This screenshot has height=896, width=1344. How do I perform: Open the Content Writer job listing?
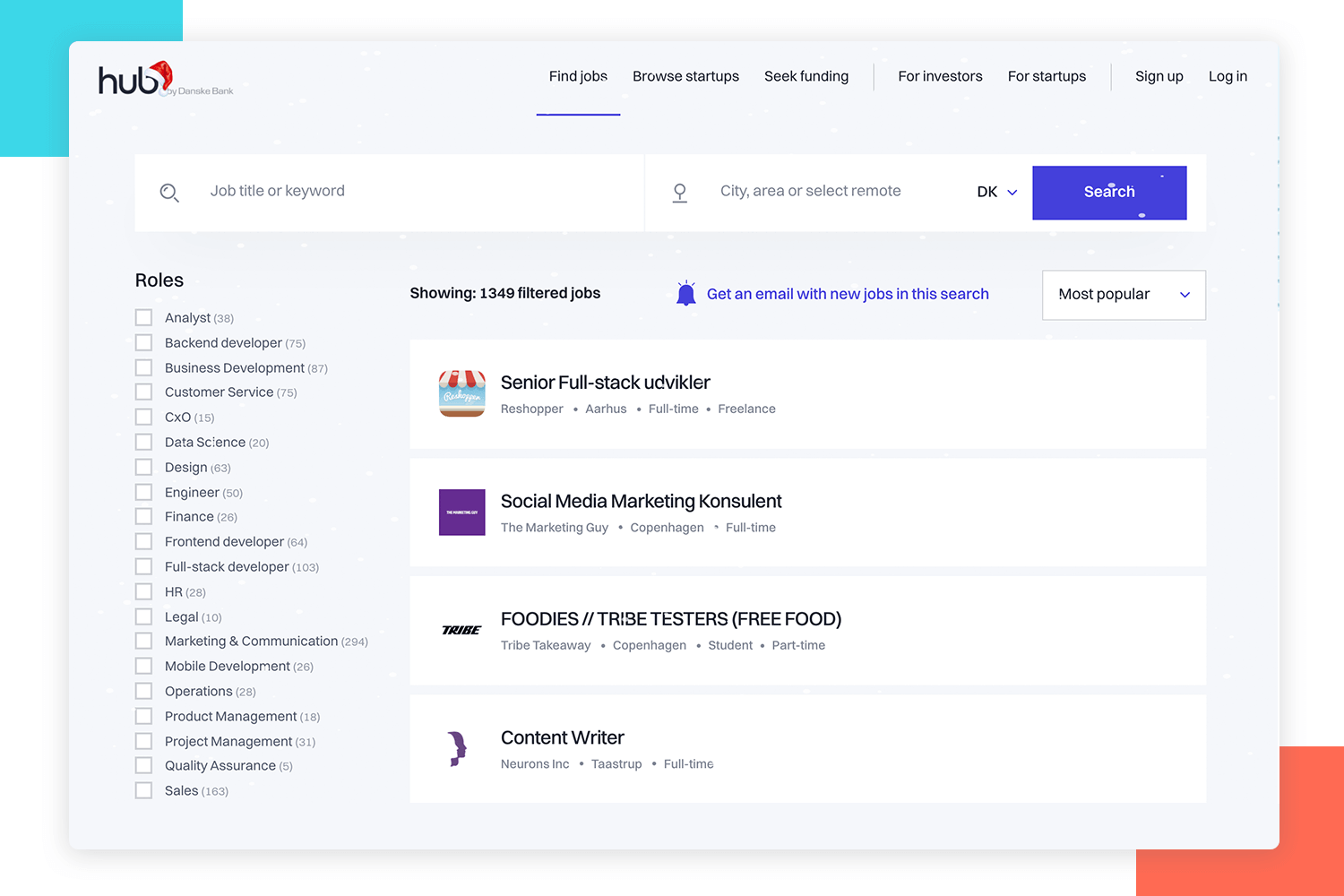[x=563, y=737]
